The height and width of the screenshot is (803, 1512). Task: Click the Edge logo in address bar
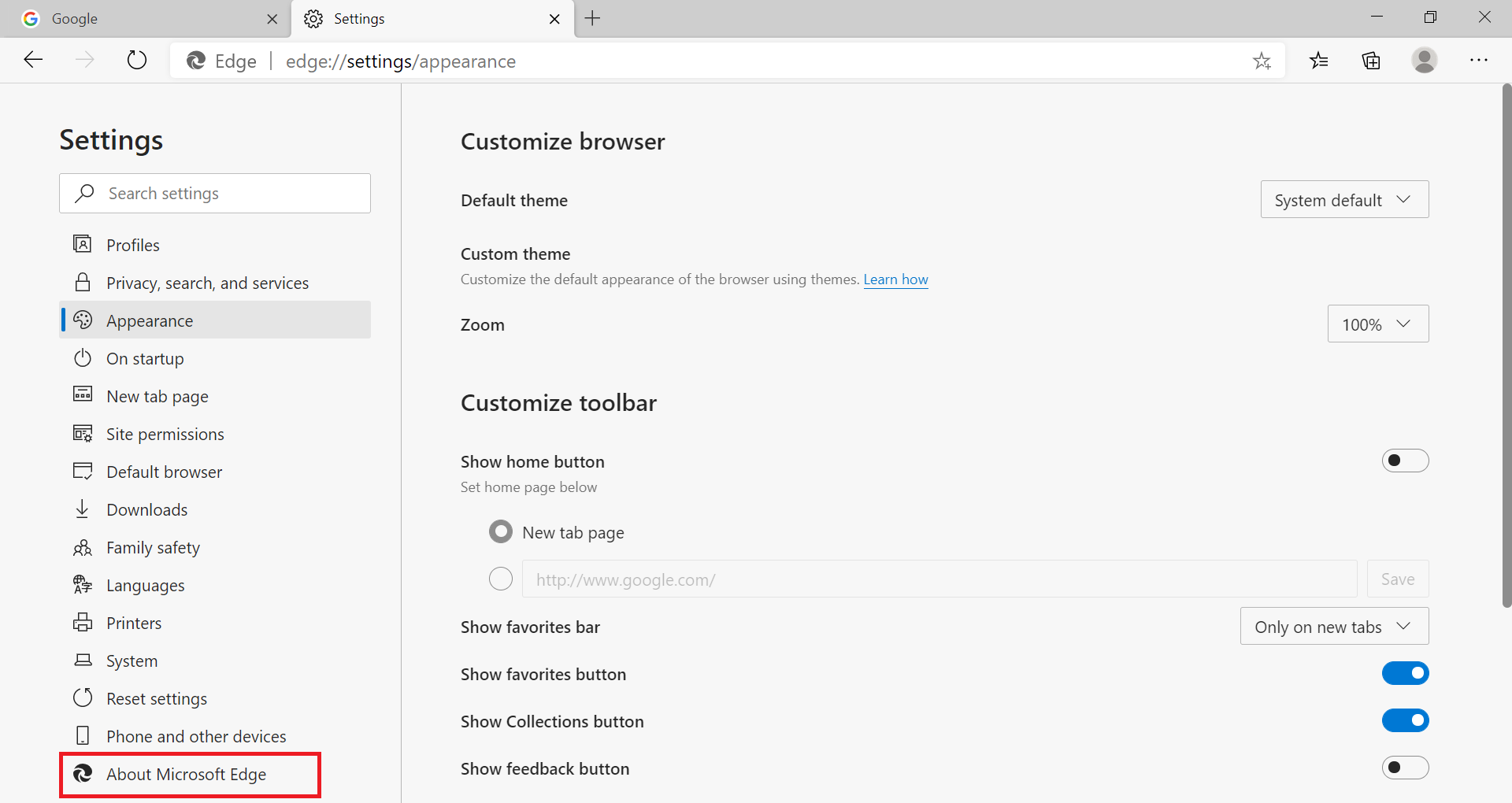point(196,61)
